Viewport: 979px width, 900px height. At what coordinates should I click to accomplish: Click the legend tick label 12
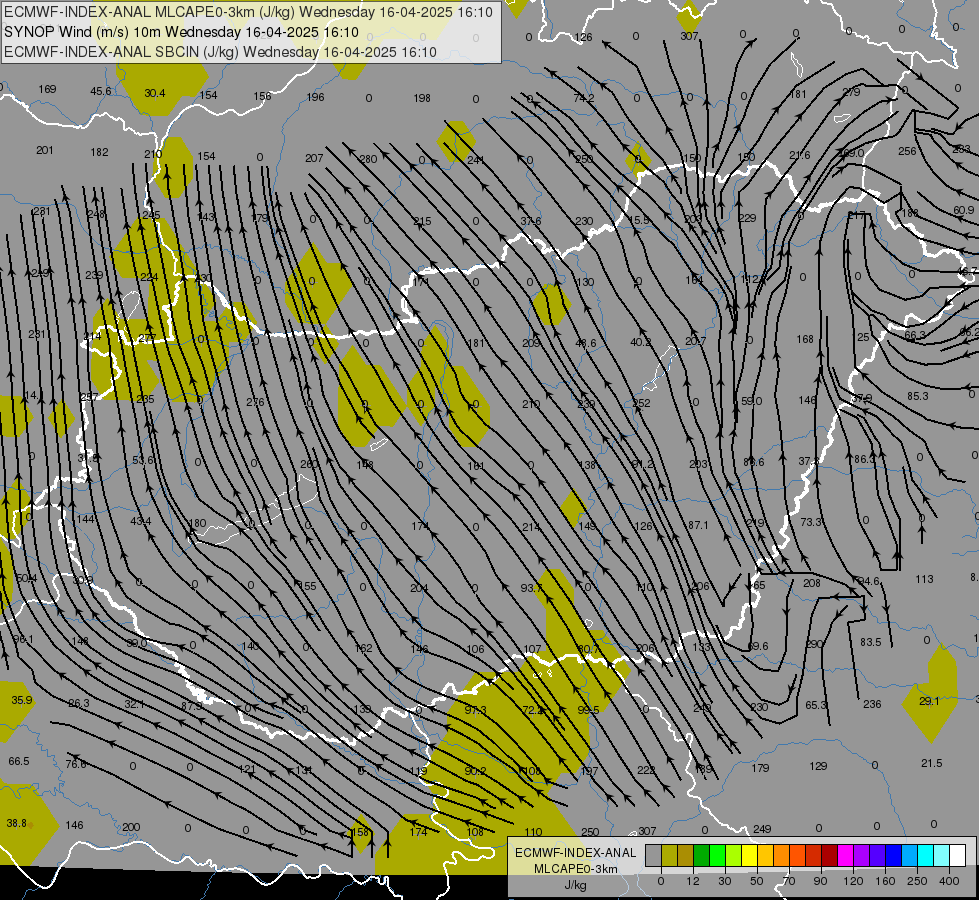[x=693, y=881]
